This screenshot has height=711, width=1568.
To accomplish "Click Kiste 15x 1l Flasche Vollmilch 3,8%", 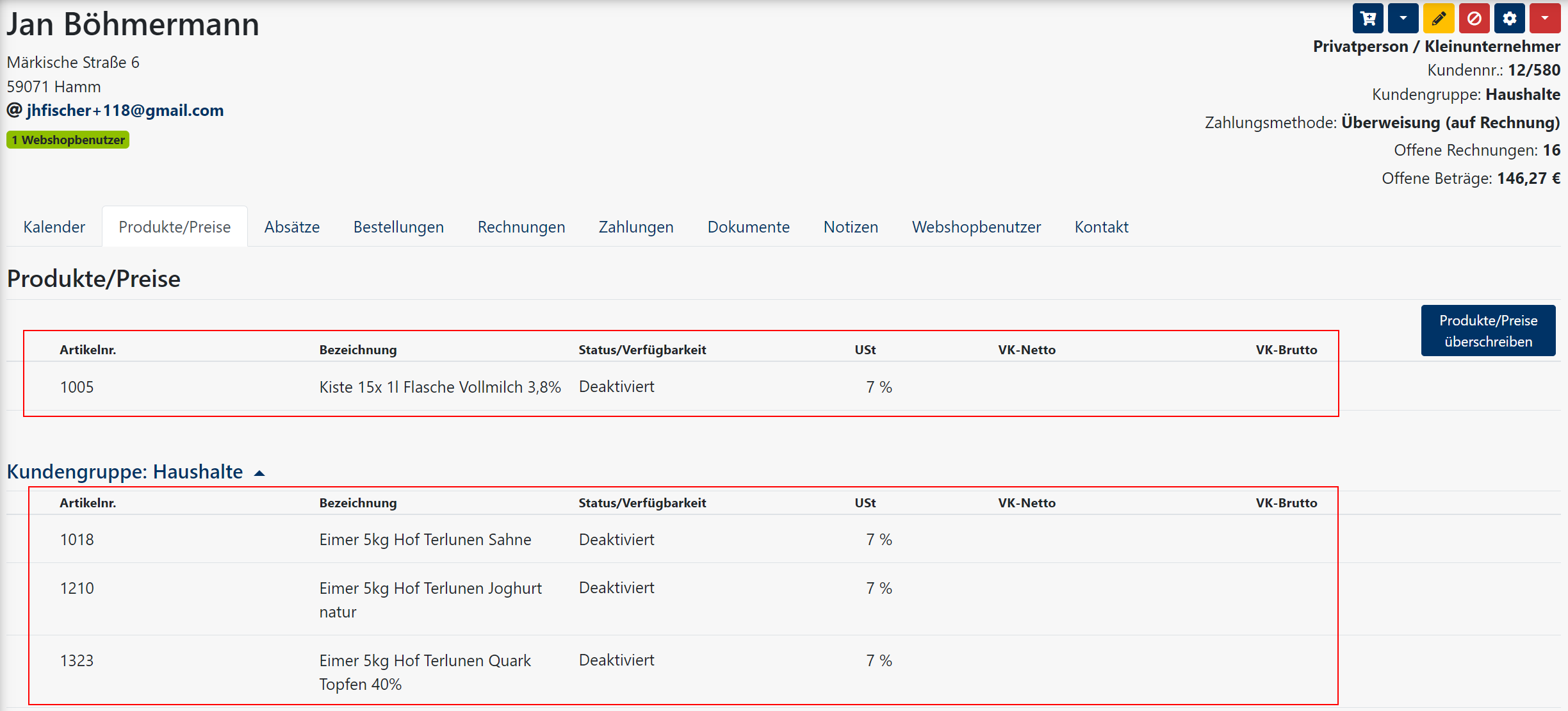I will (x=440, y=387).
